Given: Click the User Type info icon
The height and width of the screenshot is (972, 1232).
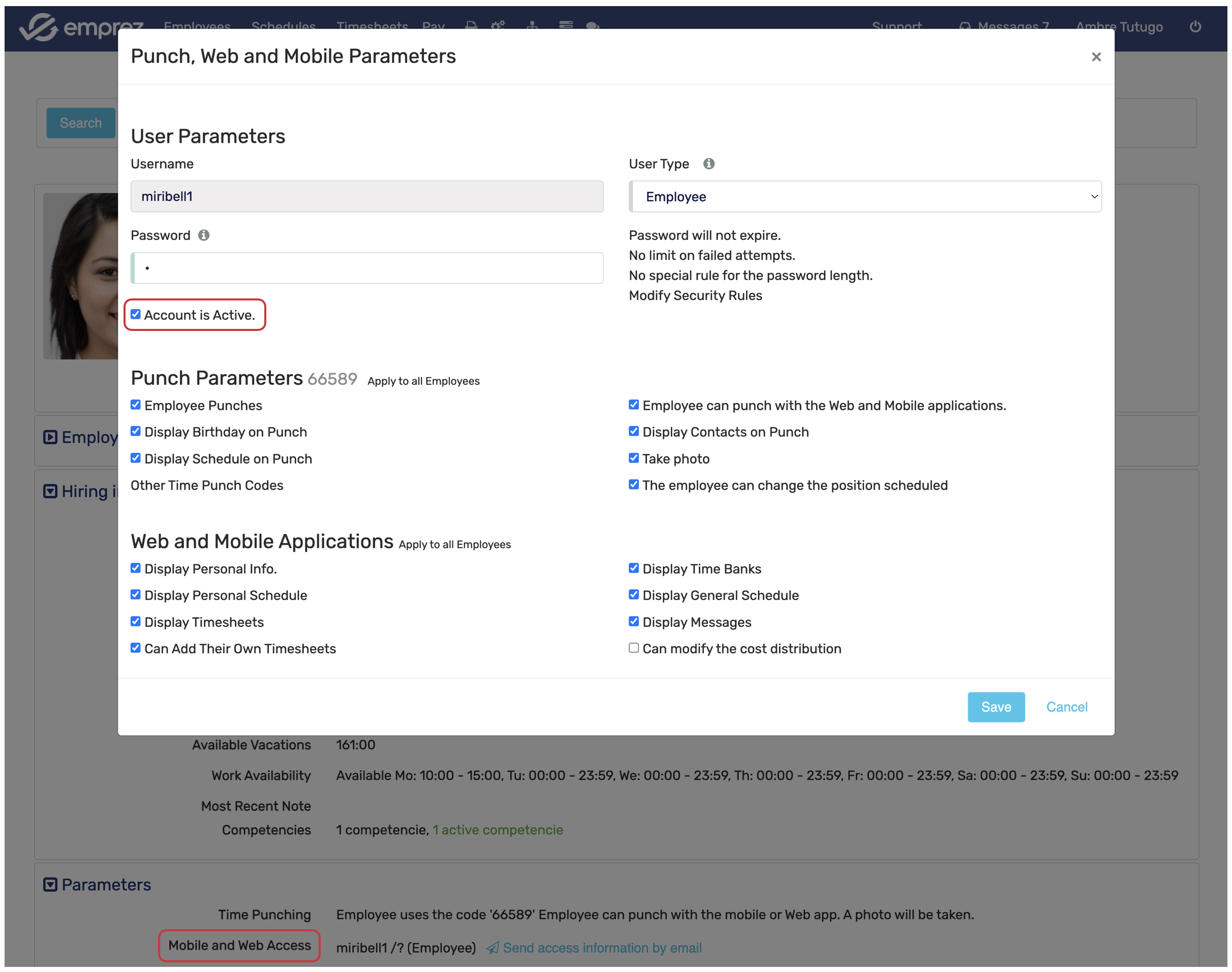Looking at the screenshot, I should click(708, 164).
